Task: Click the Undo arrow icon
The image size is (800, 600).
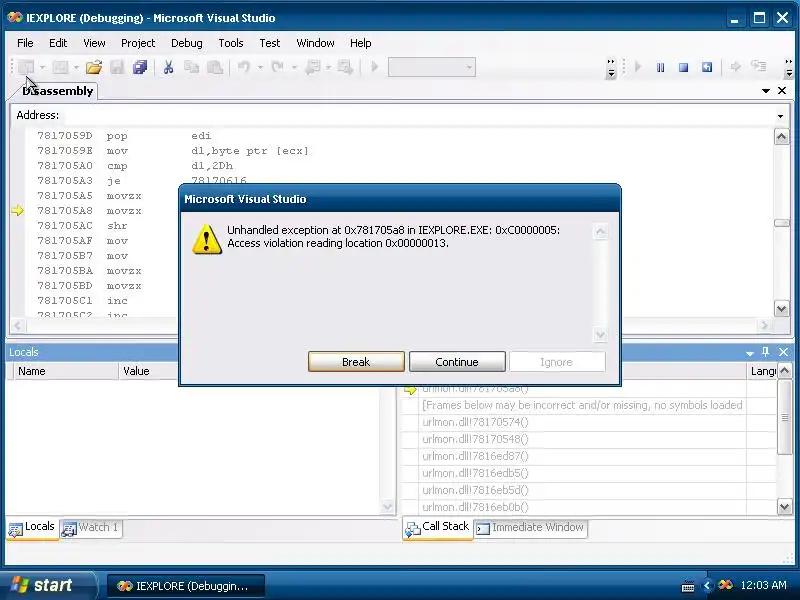Action: point(244,67)
